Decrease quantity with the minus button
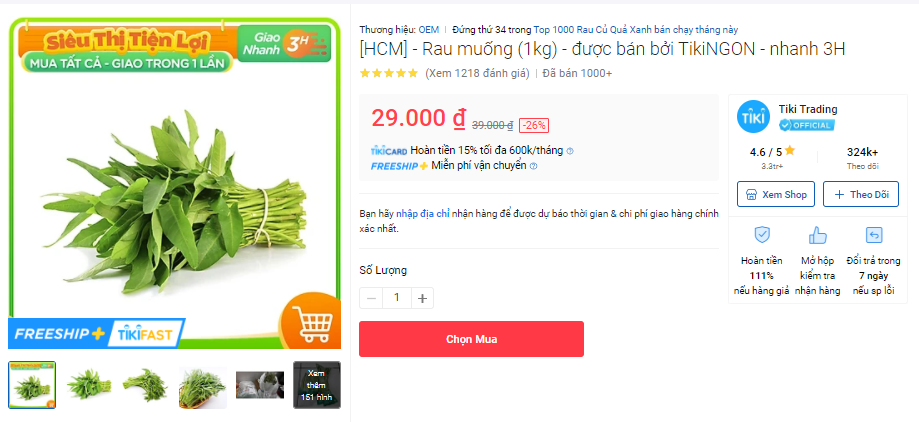The width and height of the screenshot is (919, 422). tap(371, 298)
